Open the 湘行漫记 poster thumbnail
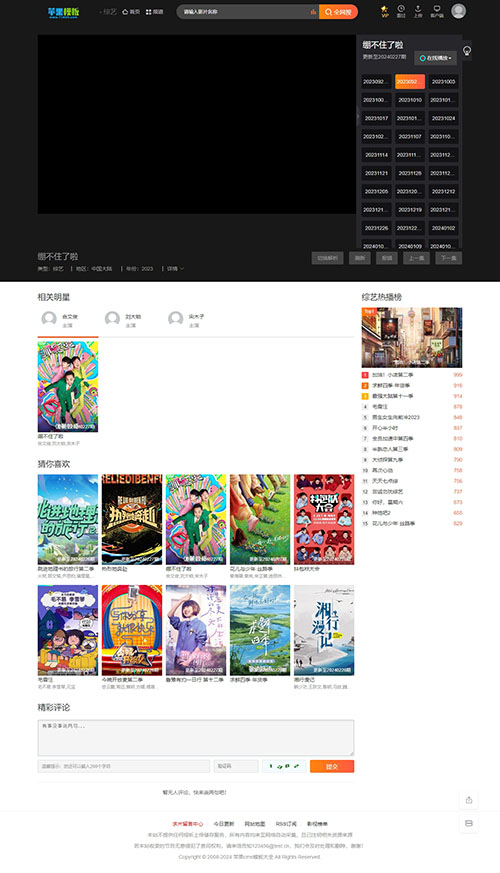 (x=324, y=630)
